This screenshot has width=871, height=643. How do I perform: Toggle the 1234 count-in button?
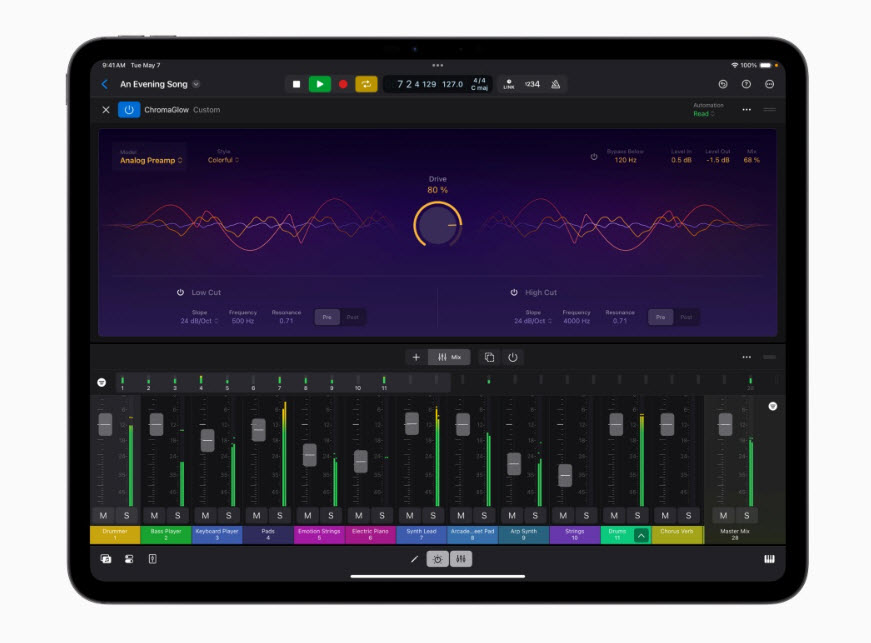(532, 84)
